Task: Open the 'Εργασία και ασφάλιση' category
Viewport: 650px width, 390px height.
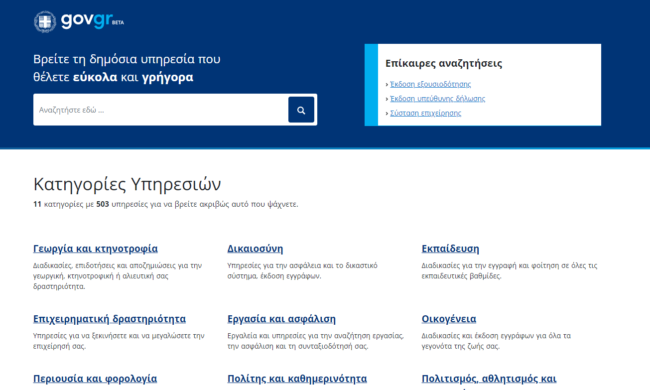Action: point(281,319)
